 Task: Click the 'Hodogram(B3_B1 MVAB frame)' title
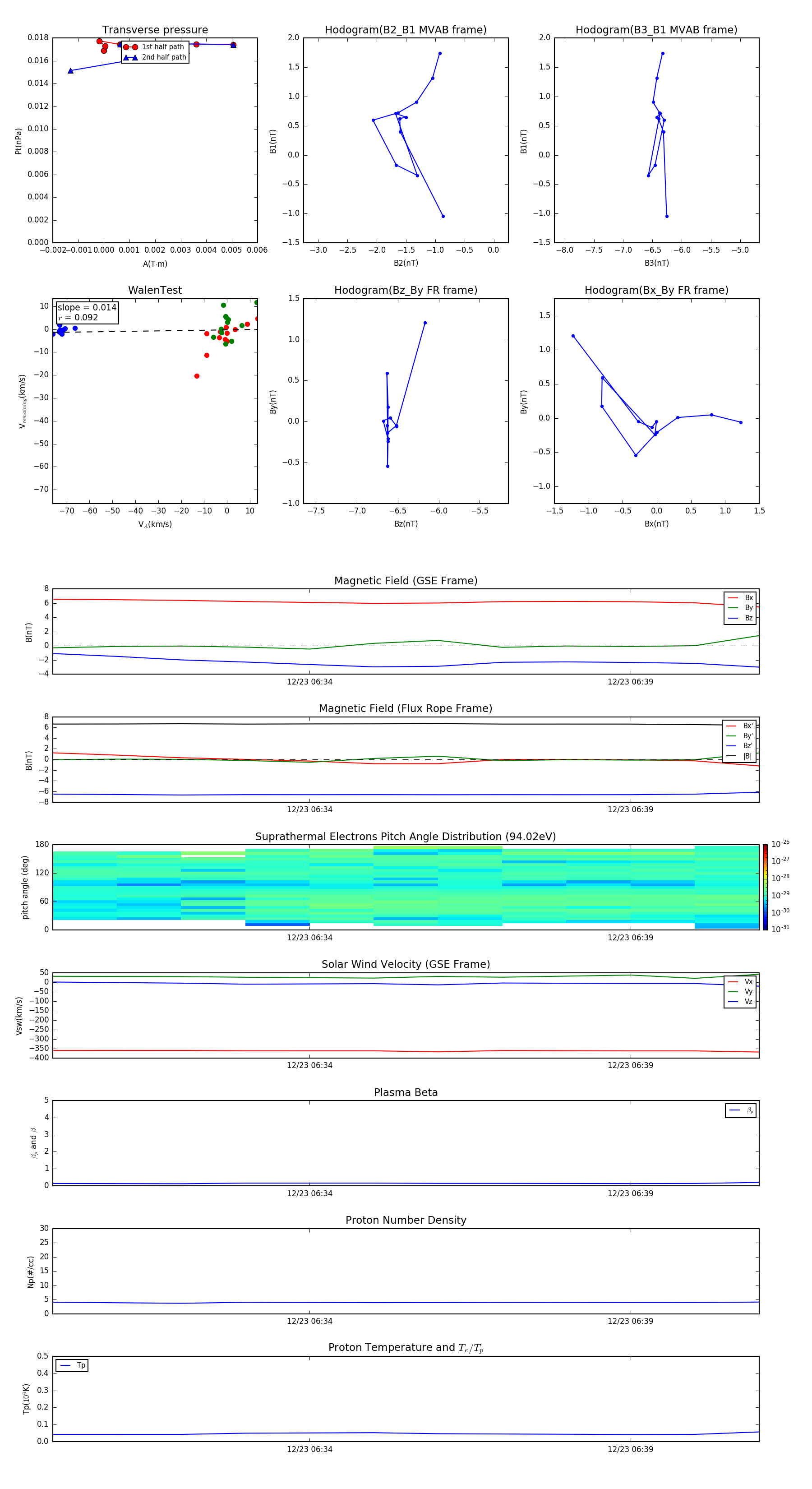pos(656,30)
